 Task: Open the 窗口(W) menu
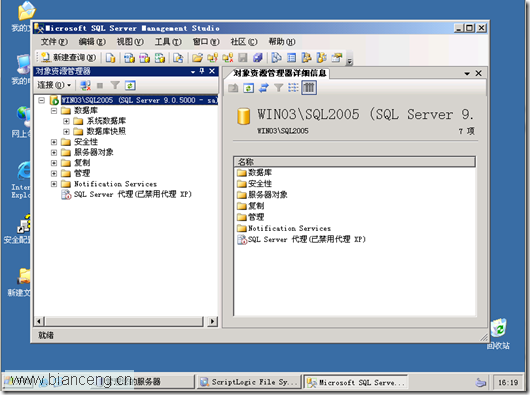[x=206, y=42]
